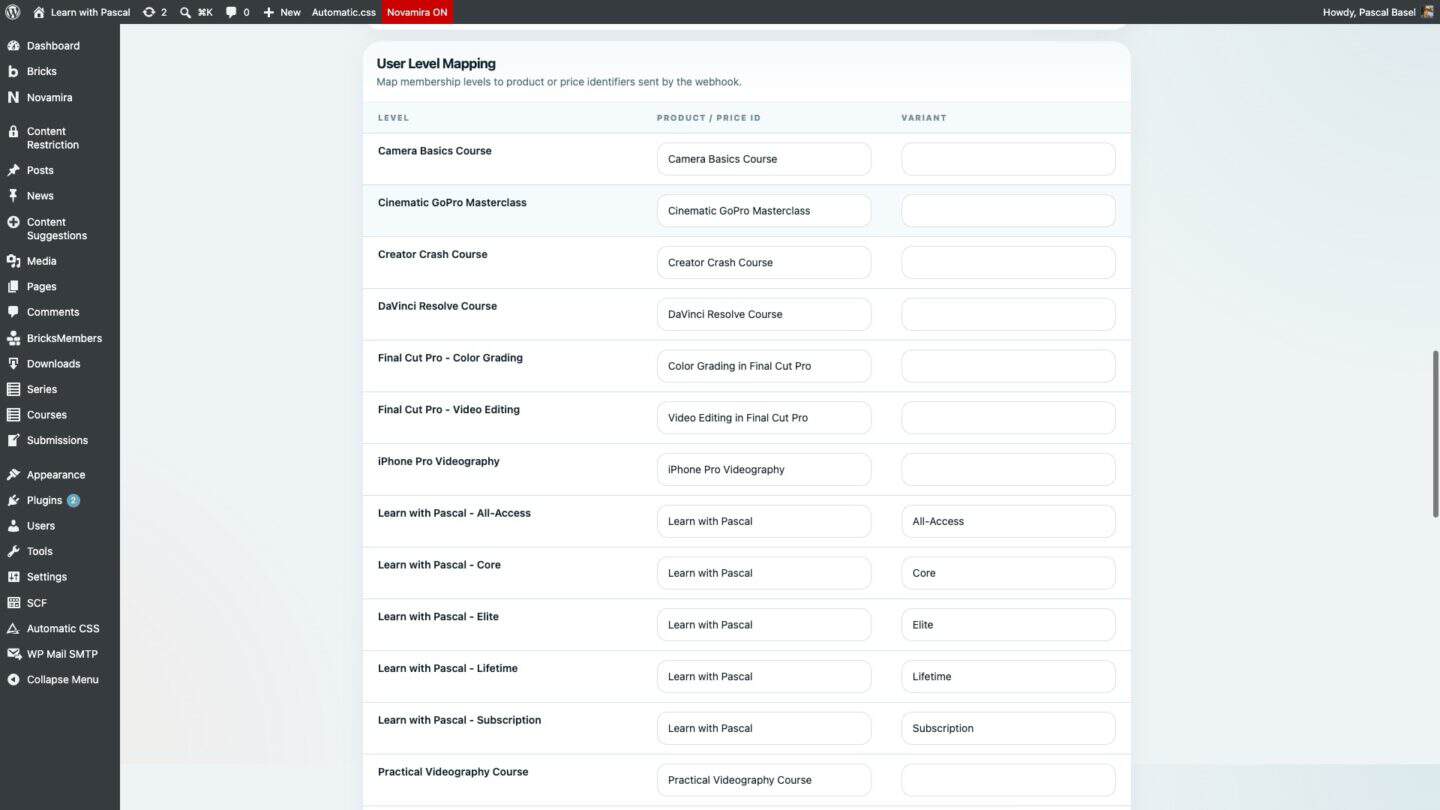Open the SCF icon in sidebar

coord(13,603)
